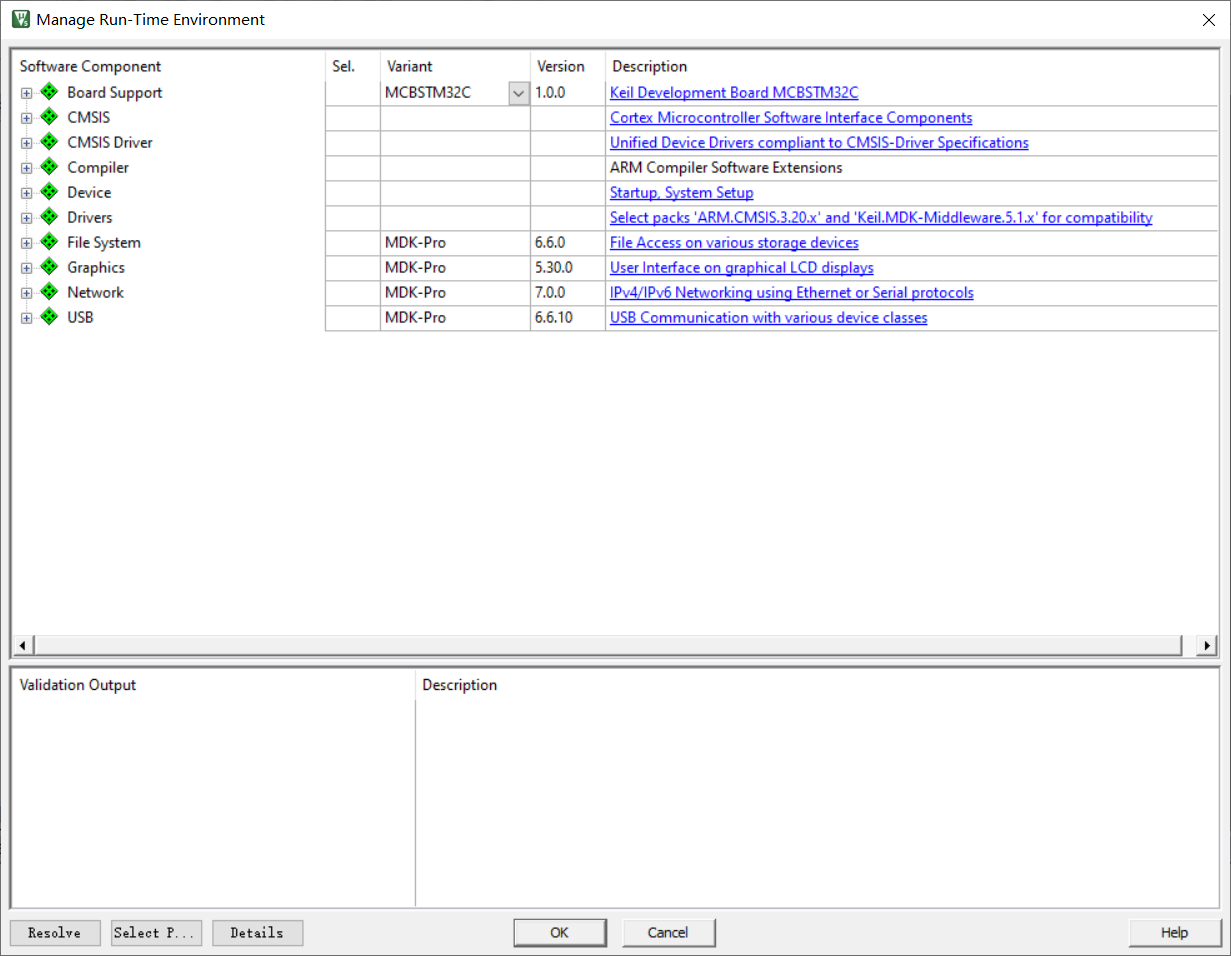The width and height of the screenshot is (1231, 956).
Task: Expand the CMSIS tree node
Action: pyautogui.click(x=27, y=118)
